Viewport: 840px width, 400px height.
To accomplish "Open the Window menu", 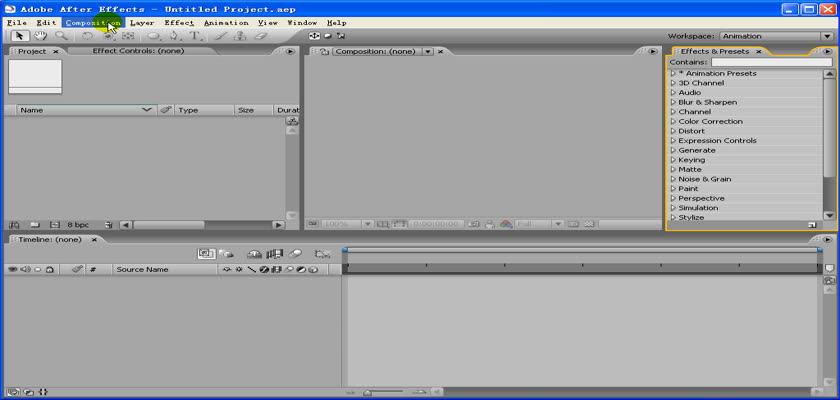I will click(x=302, y=23).
